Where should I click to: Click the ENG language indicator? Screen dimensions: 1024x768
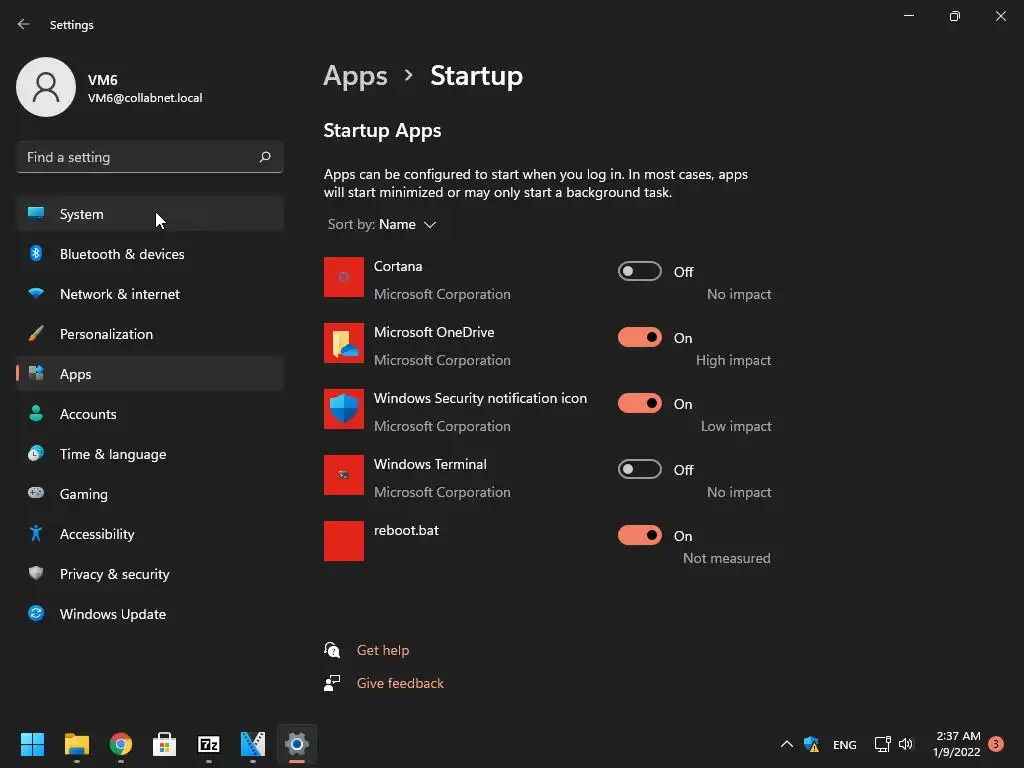pyautogui.click(x=844, y=744)
